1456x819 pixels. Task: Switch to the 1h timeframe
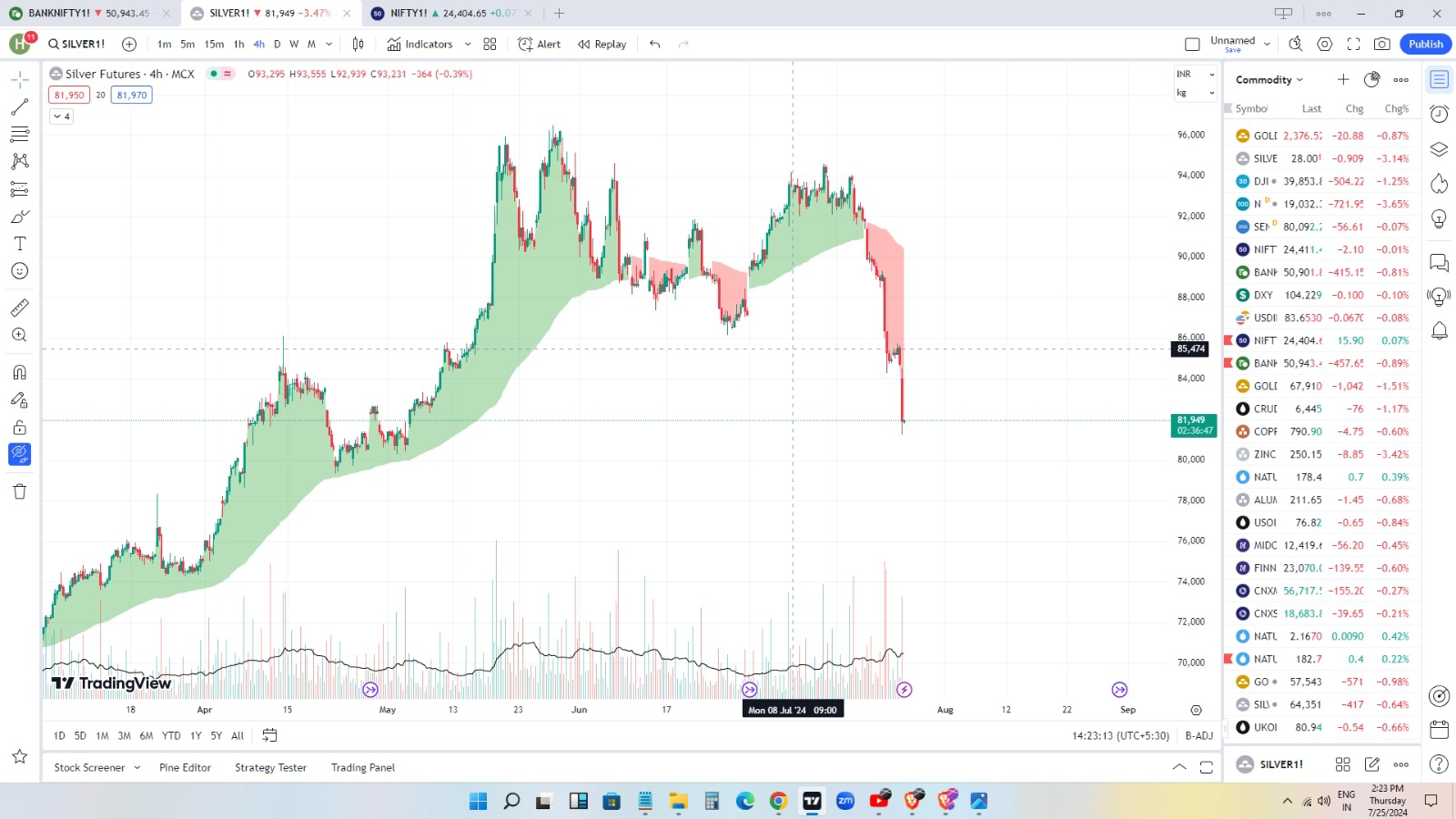coord(238,44)
